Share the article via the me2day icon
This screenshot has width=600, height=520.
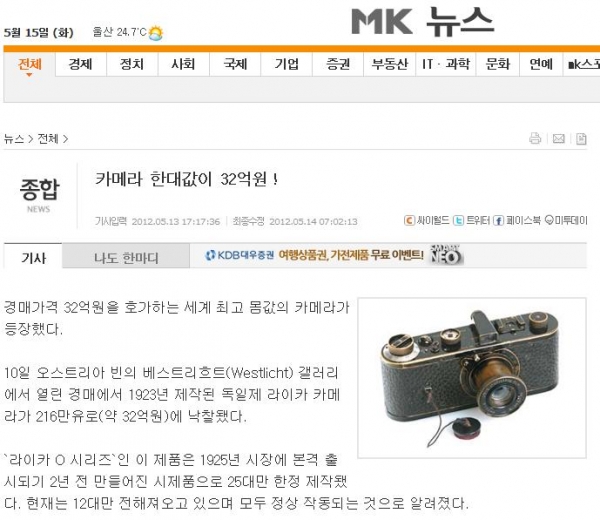[549, 220]
